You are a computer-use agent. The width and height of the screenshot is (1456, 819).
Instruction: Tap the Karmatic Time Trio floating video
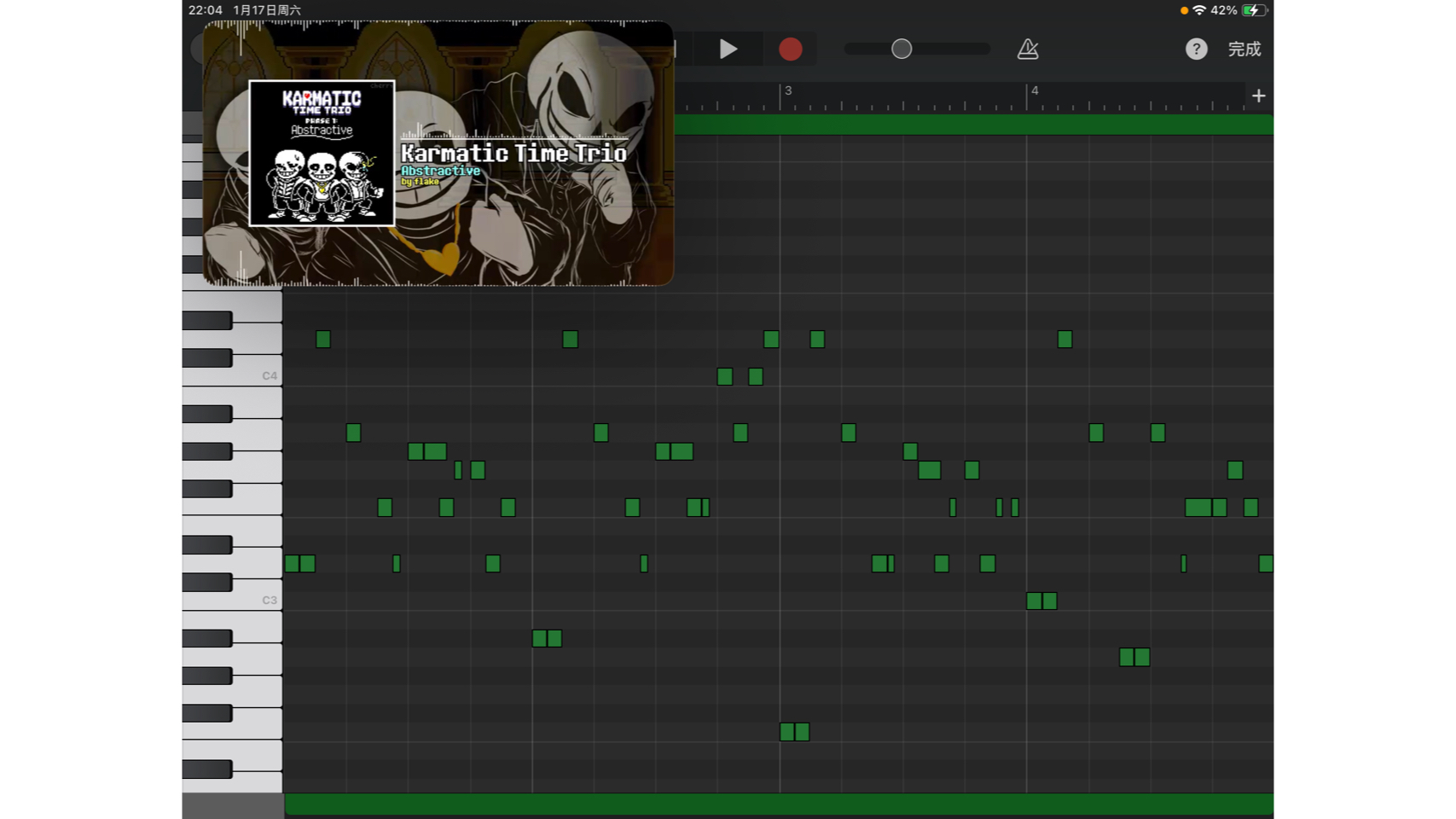pos(438,154)
